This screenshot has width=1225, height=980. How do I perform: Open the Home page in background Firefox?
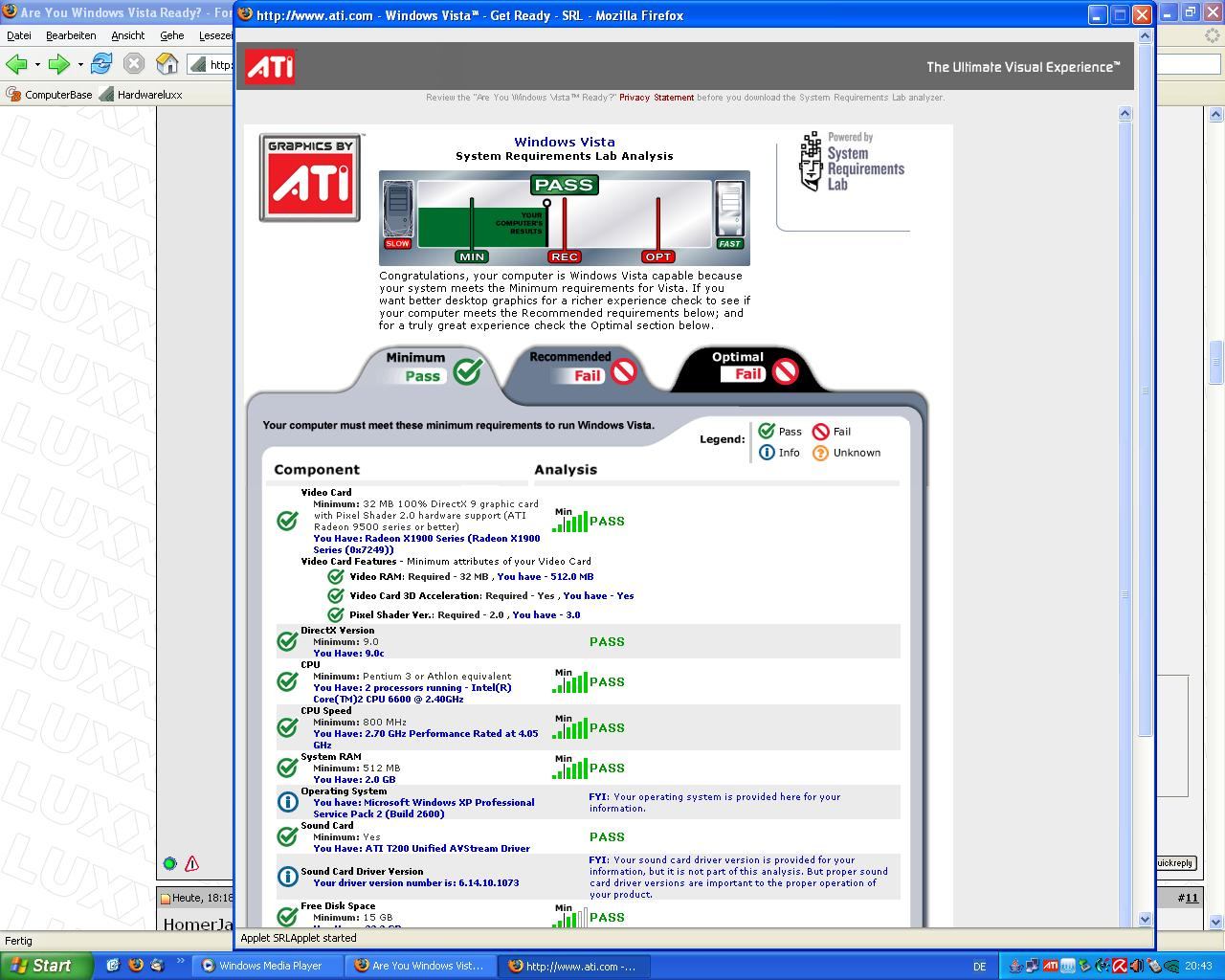tap(167, 64)
